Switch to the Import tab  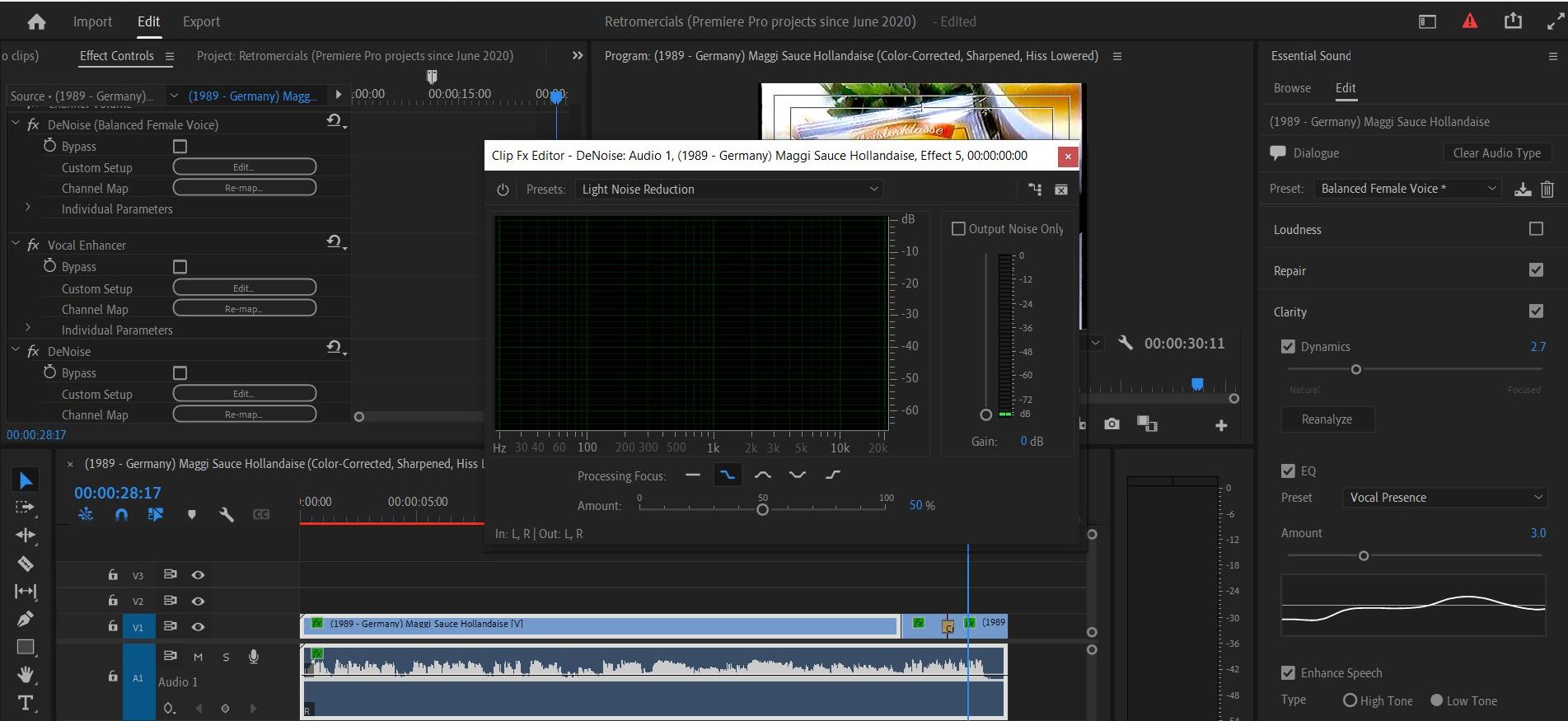(92, 22)
